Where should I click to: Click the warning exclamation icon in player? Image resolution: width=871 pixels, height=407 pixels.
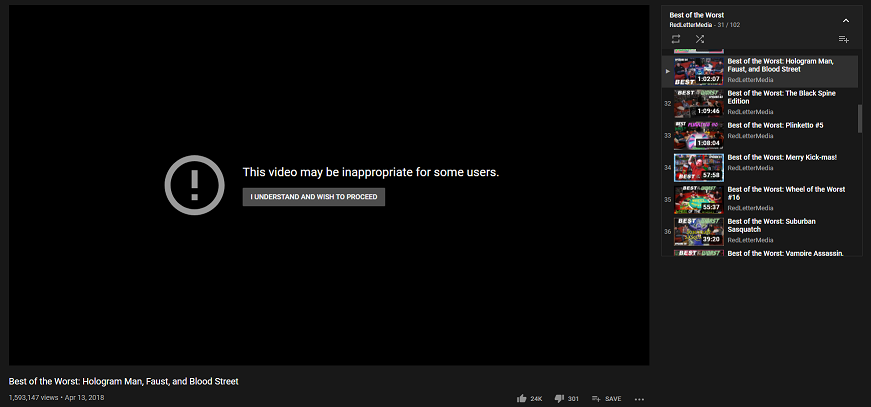(194, 185)
